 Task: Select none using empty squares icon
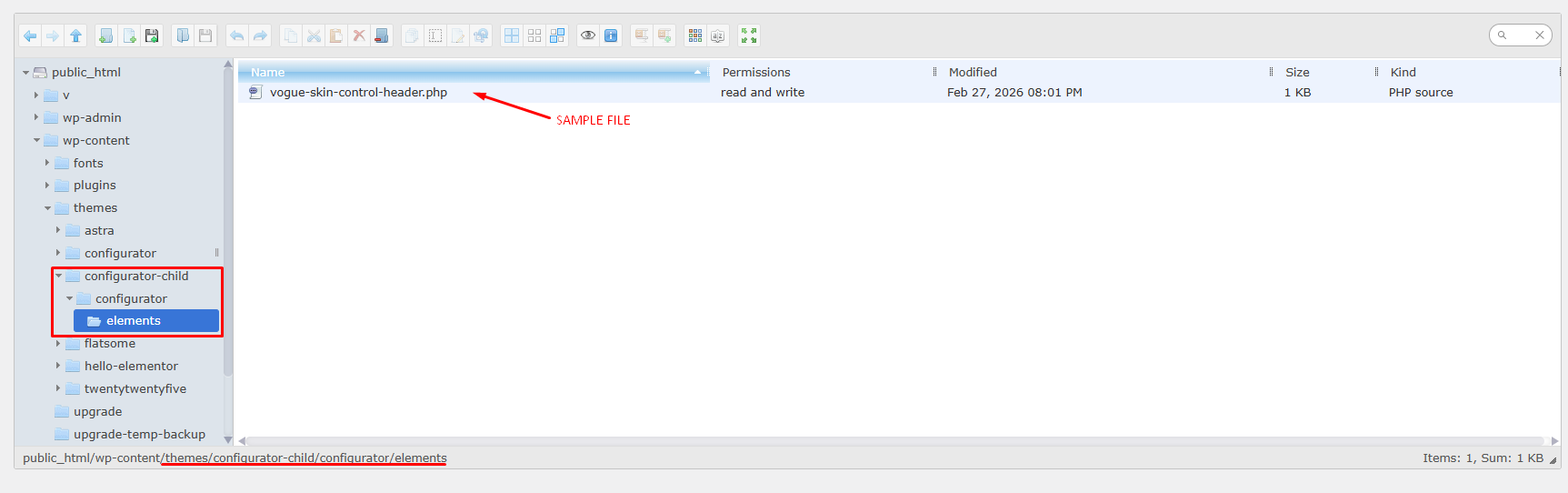point(534,35)
